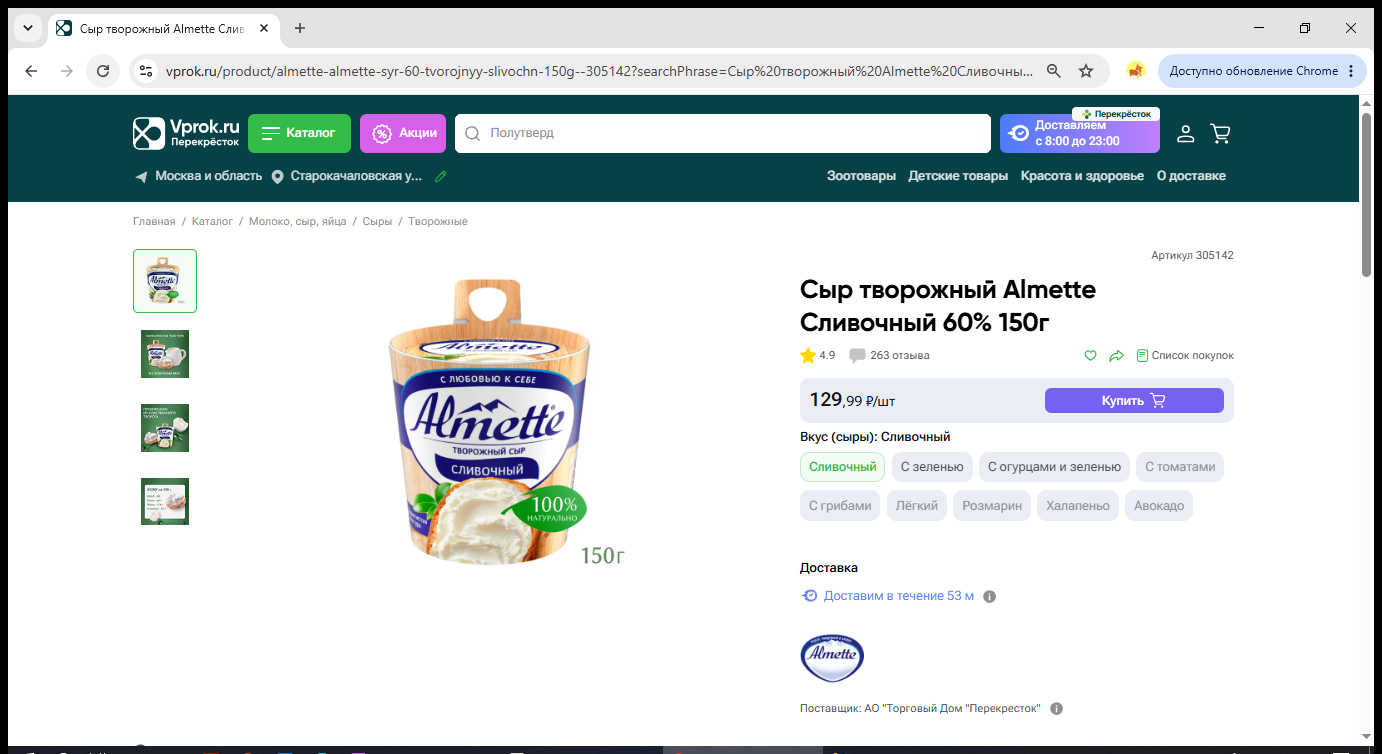Open the shopping cart icon
The image size is (1382, 754).
point(1220,133)
